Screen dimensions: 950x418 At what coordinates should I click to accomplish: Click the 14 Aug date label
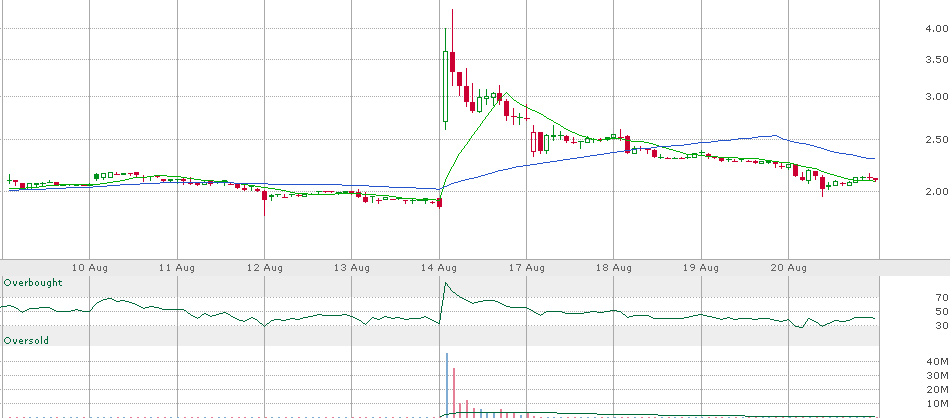439,268
